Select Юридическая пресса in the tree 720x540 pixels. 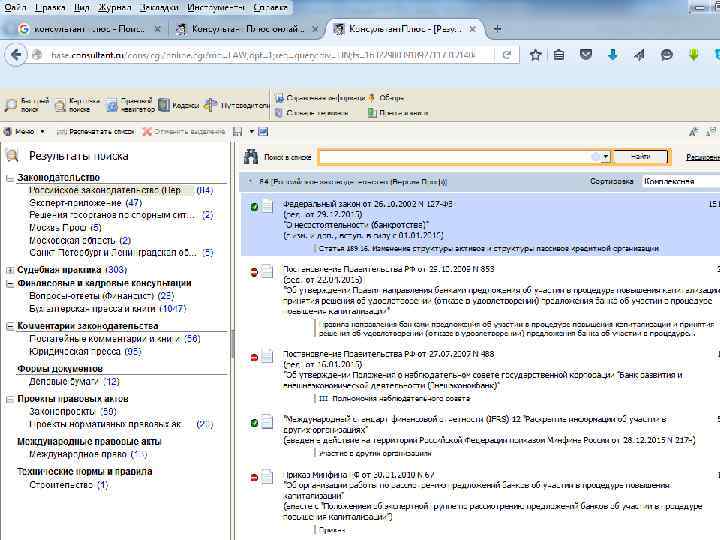tap(85, 352)
